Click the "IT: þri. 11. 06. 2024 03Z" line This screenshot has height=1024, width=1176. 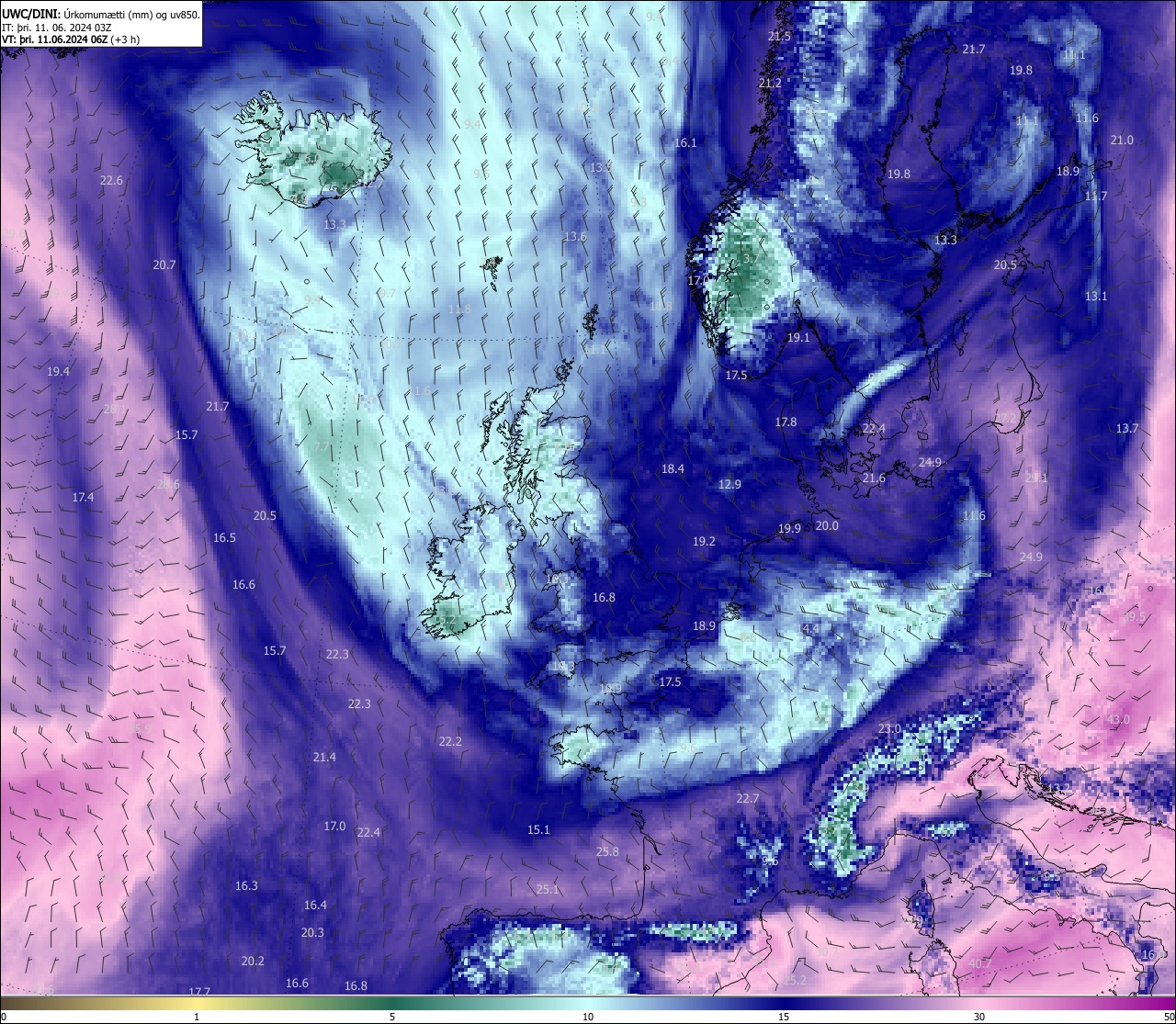(x=57, y=28)
